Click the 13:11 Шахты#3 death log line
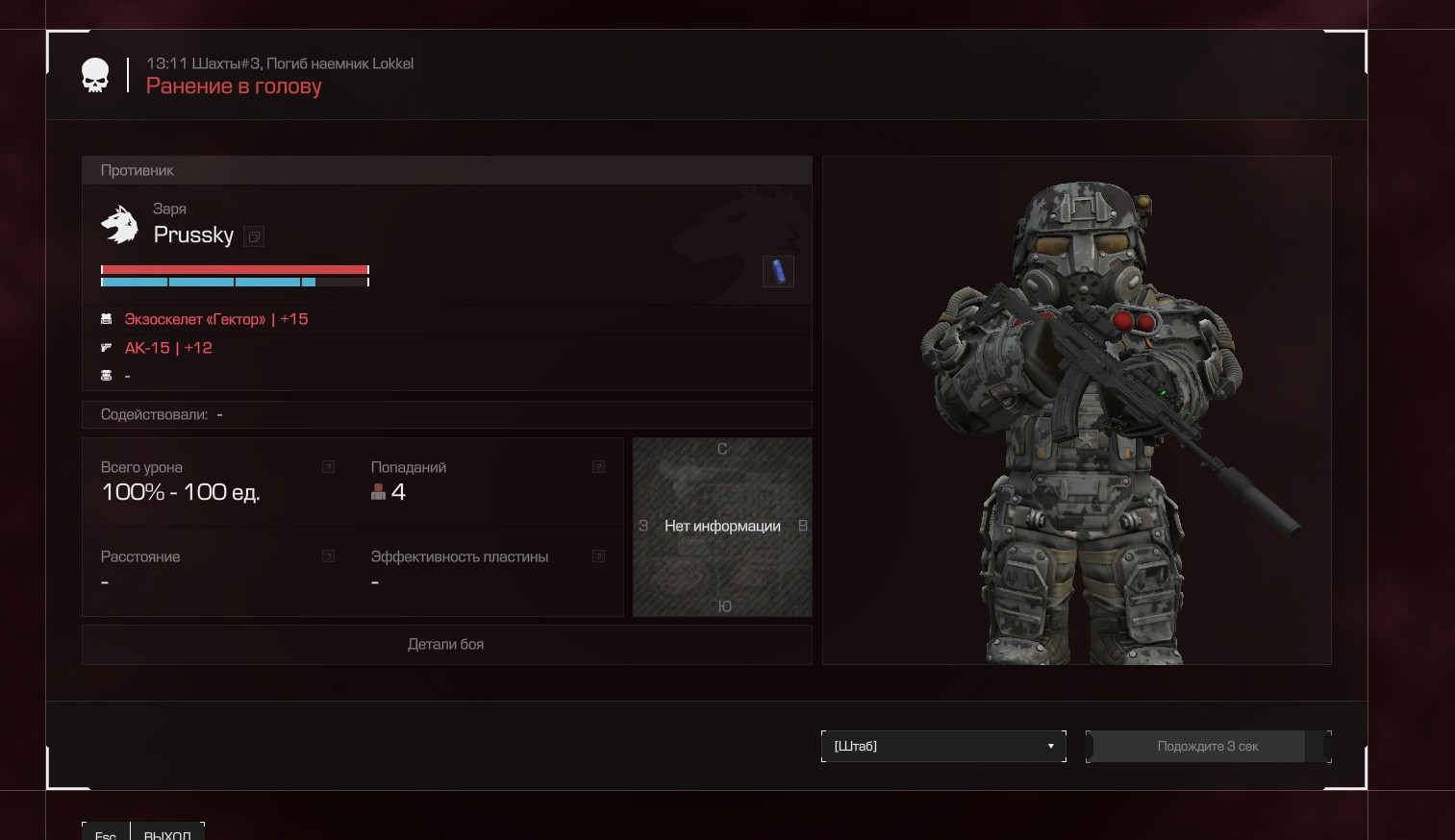 [x=280, y=63]
